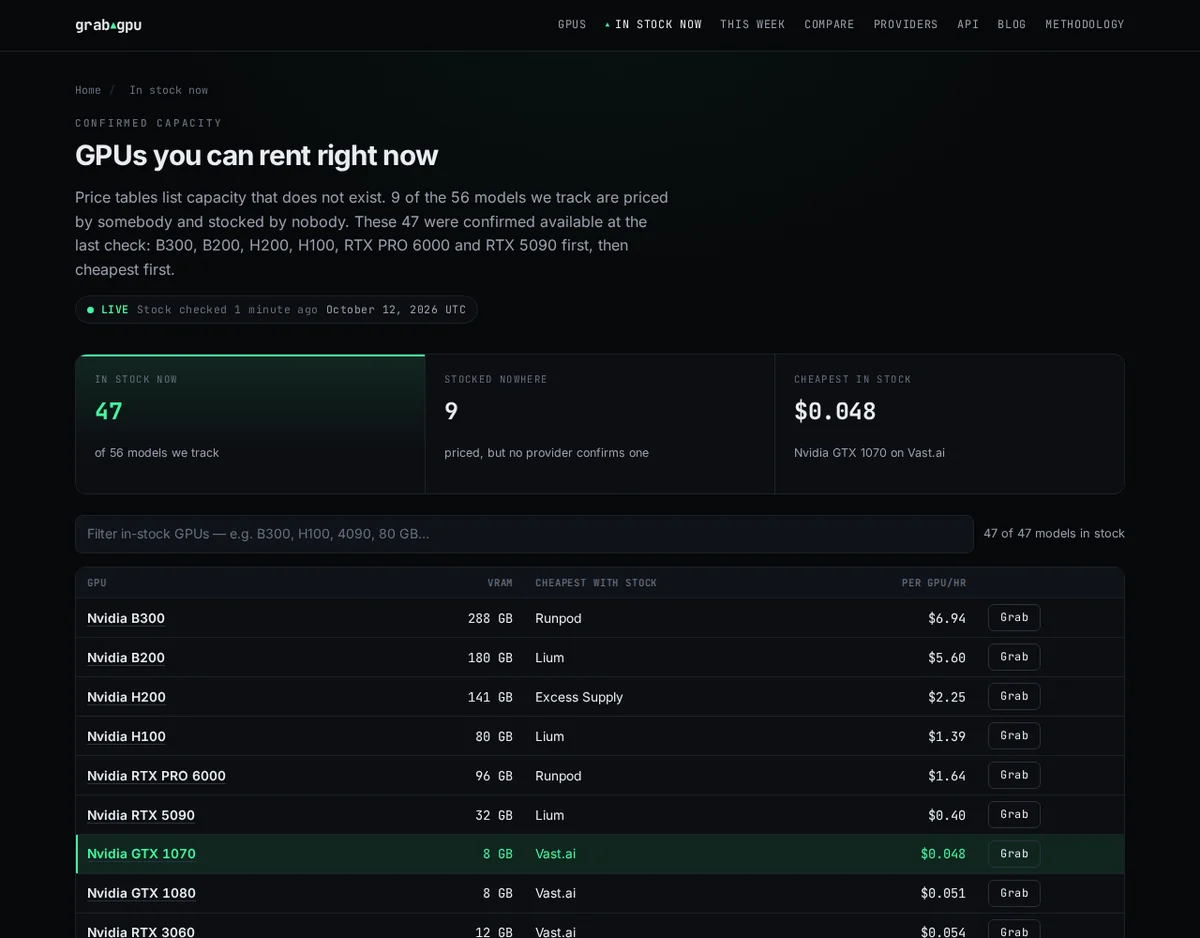Open the Nvidia GTX 1080 link
1200x938 pixels.
[141, 893]
